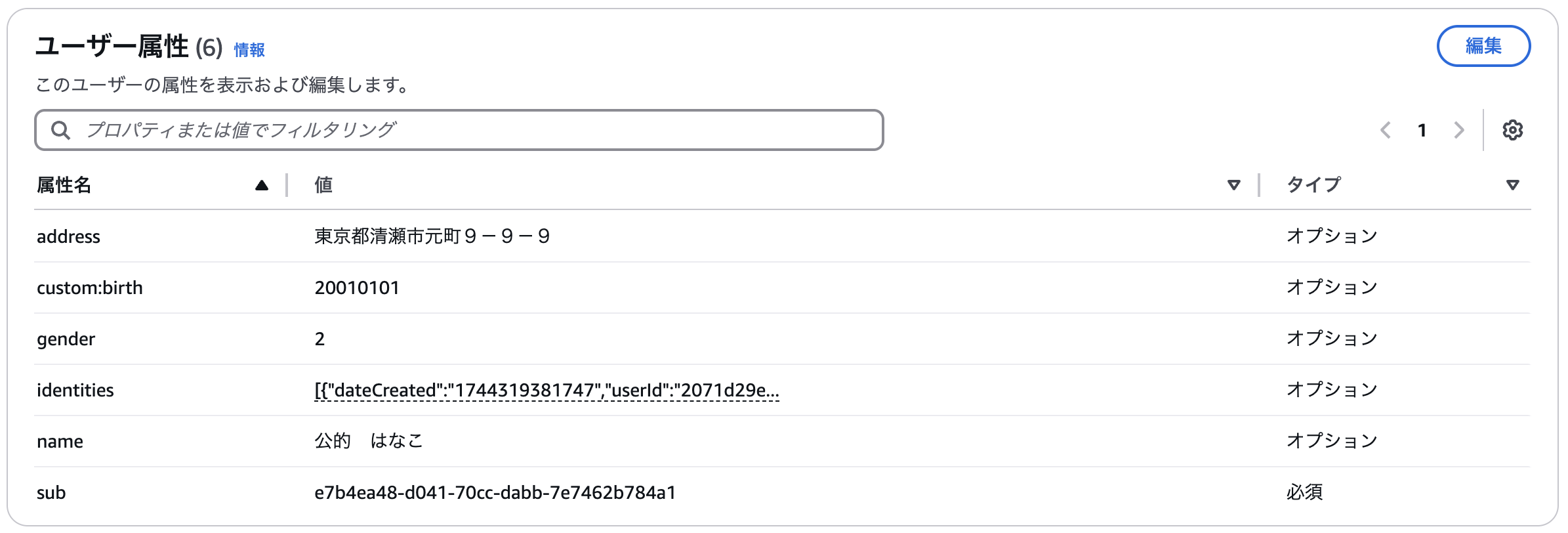Sort the 値 column using its triangle
The image size is (1568, 533).
click(1233, 185)
